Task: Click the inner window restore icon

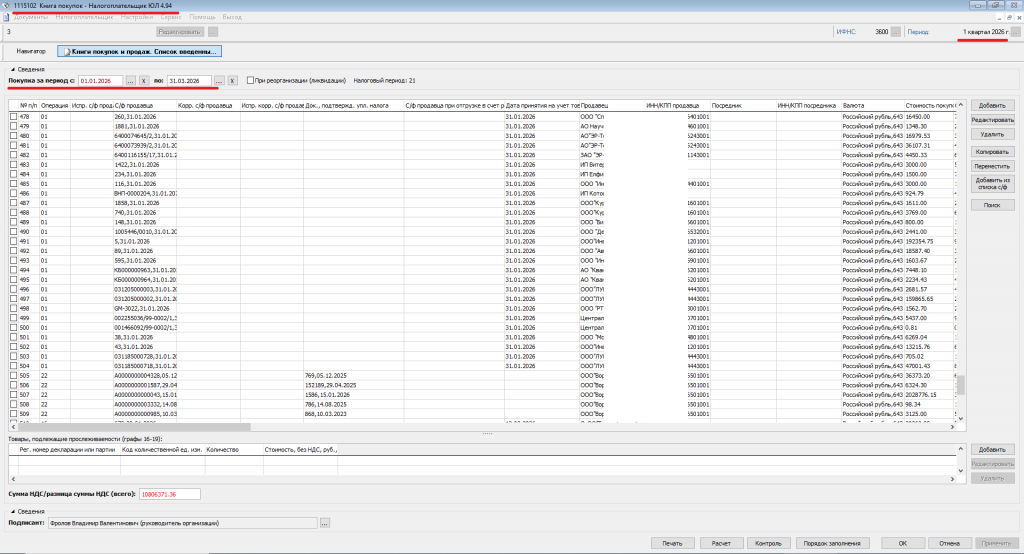Action: tap(1010, 17)
